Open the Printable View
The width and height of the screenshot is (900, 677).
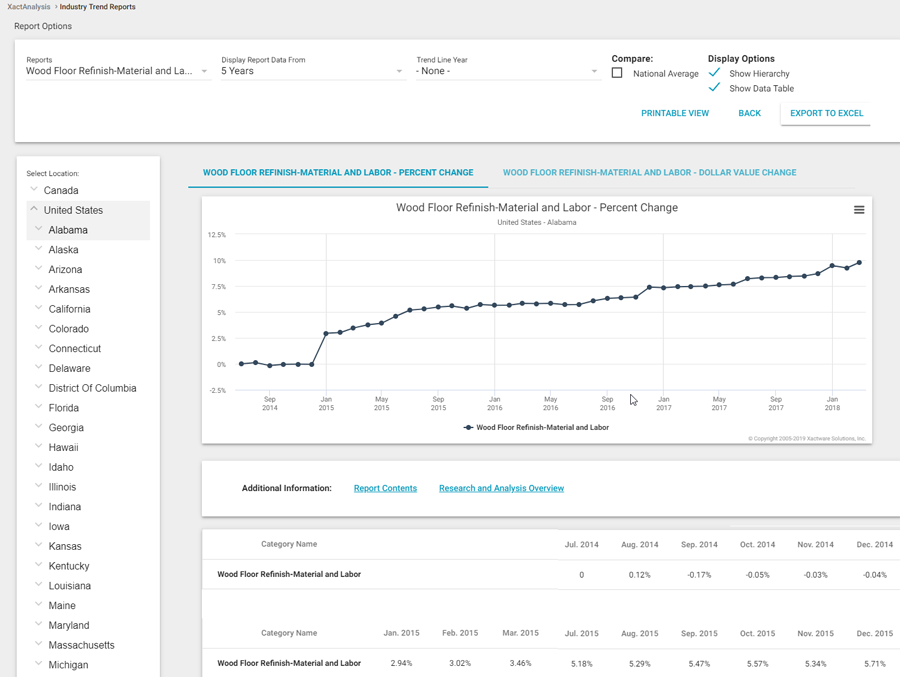click(x=675, y=113)
